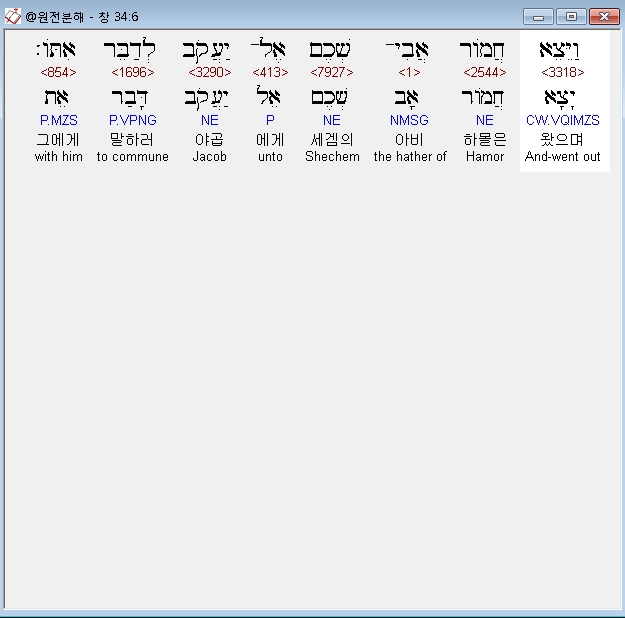Click Korean gloss 하몰은
This screenshot has height=618, width=625.
[485, 140]
